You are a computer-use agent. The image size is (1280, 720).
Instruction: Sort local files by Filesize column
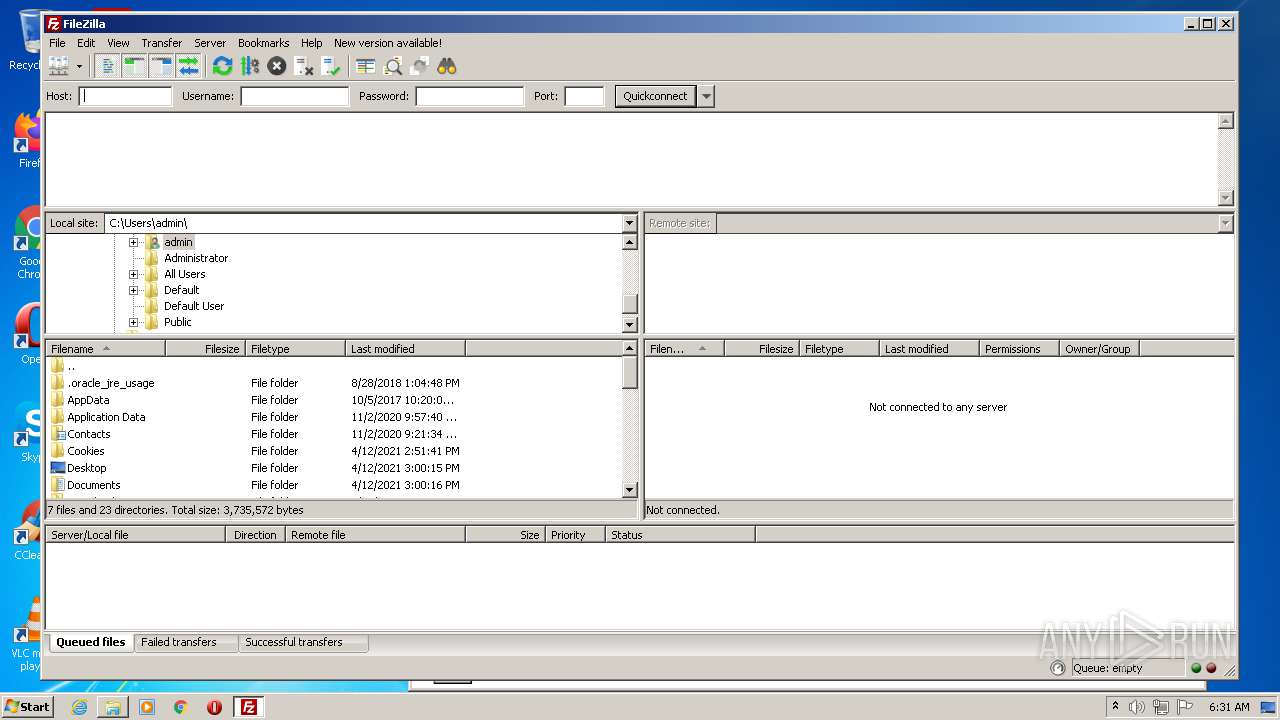coord(206,349)
